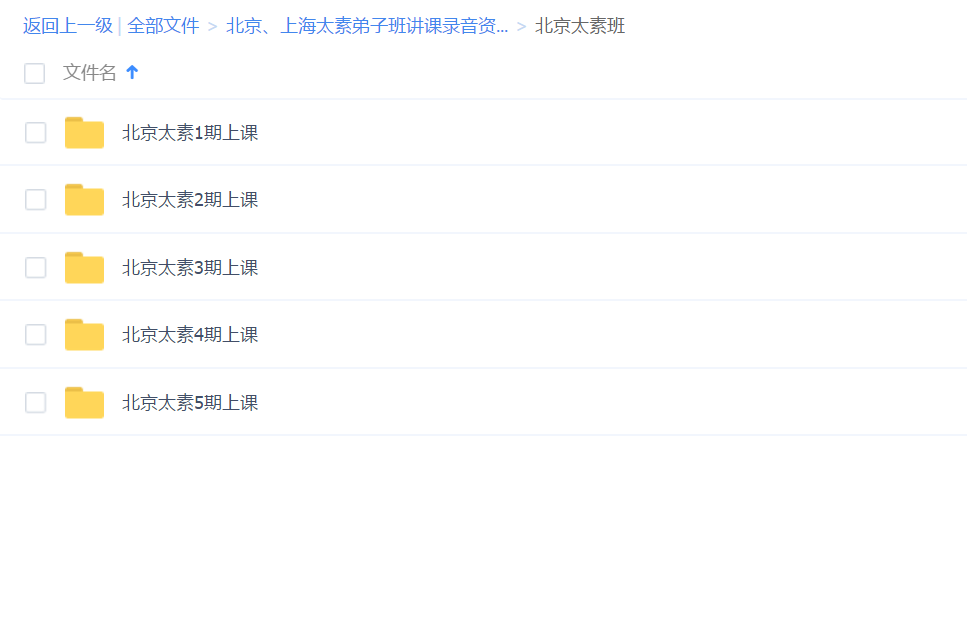Navigate to 全部文件 in breadcrumb

163,26
